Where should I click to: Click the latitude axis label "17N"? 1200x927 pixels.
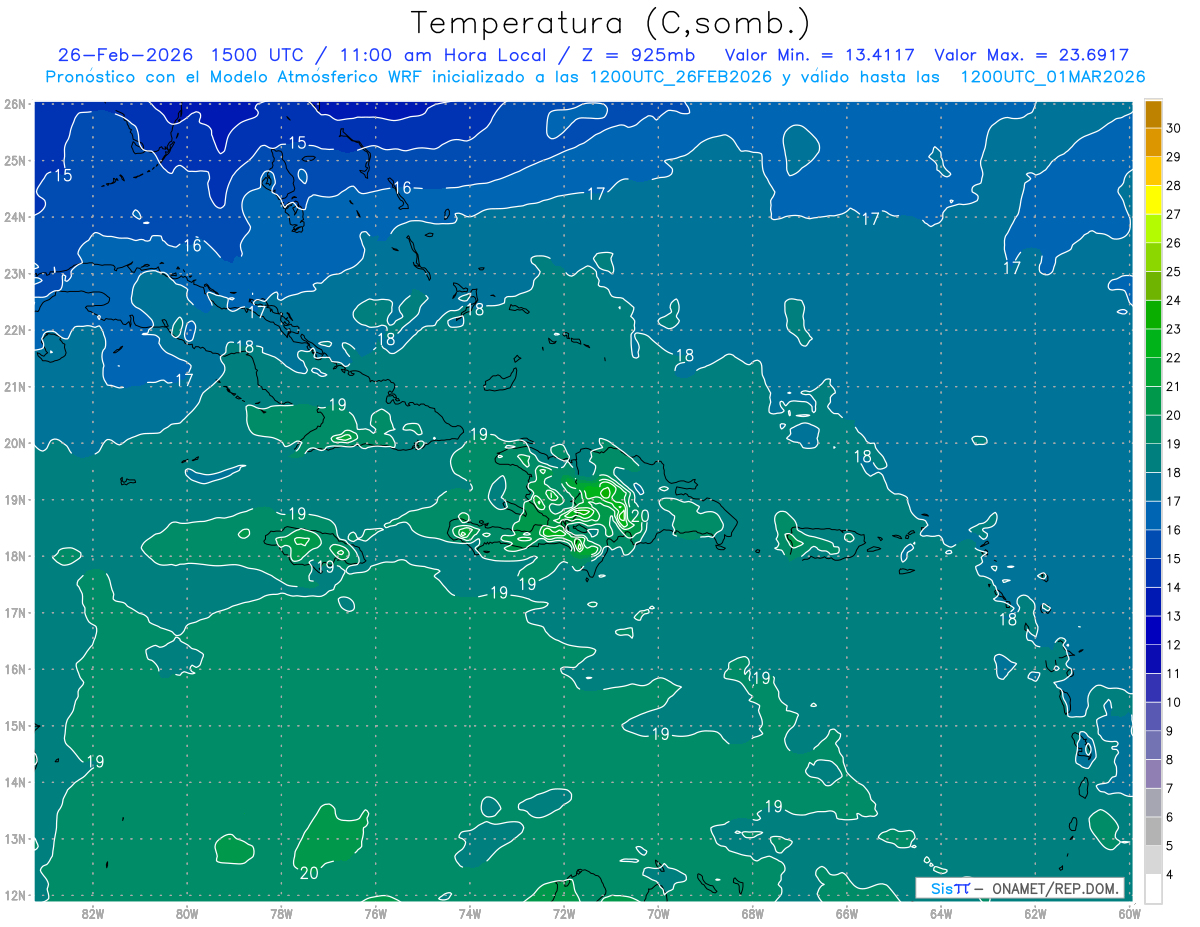(15, 613)
